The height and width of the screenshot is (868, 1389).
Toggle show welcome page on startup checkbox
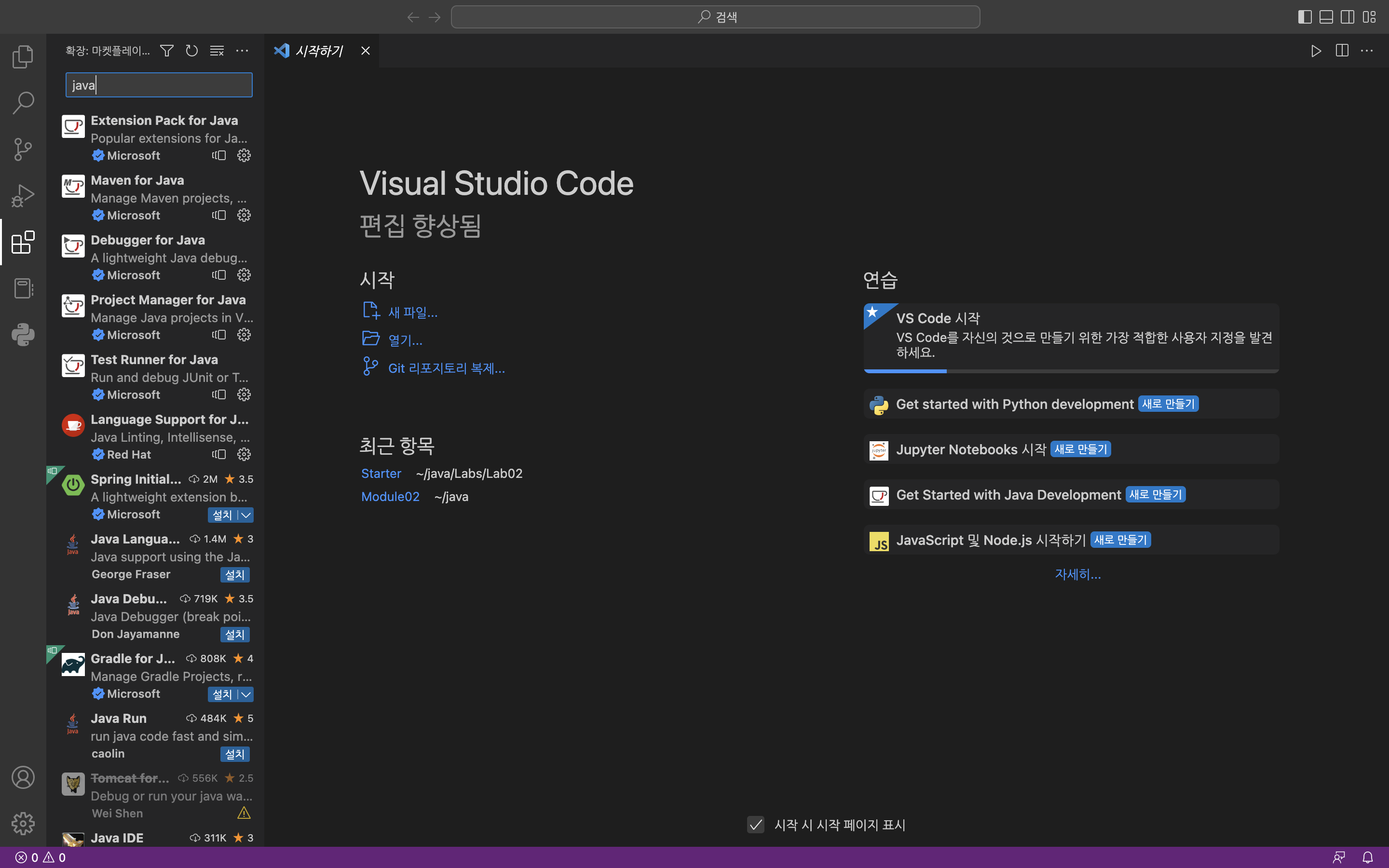coord(755,825)
